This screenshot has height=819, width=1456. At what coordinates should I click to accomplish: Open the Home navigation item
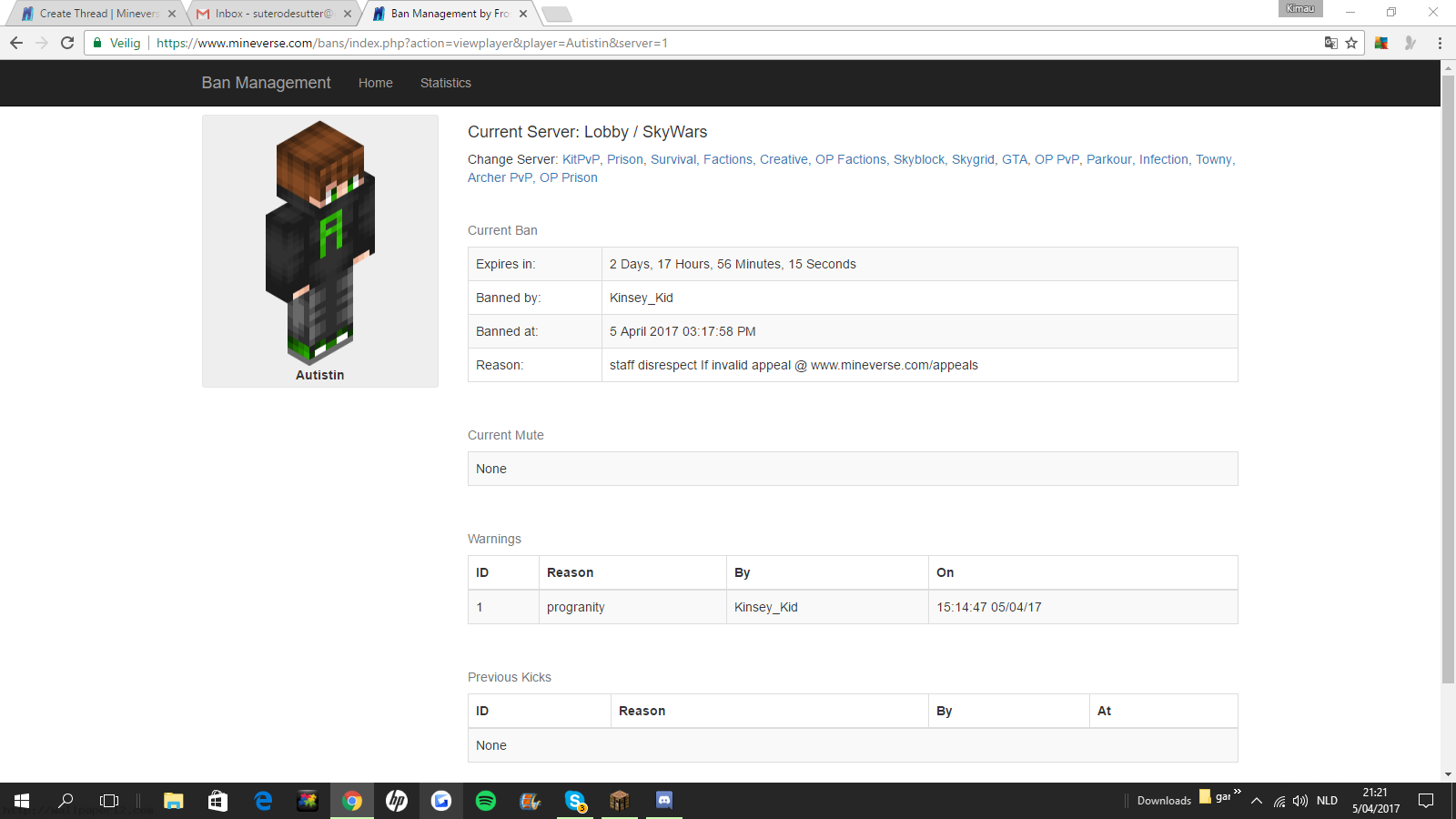coord(376,83)
